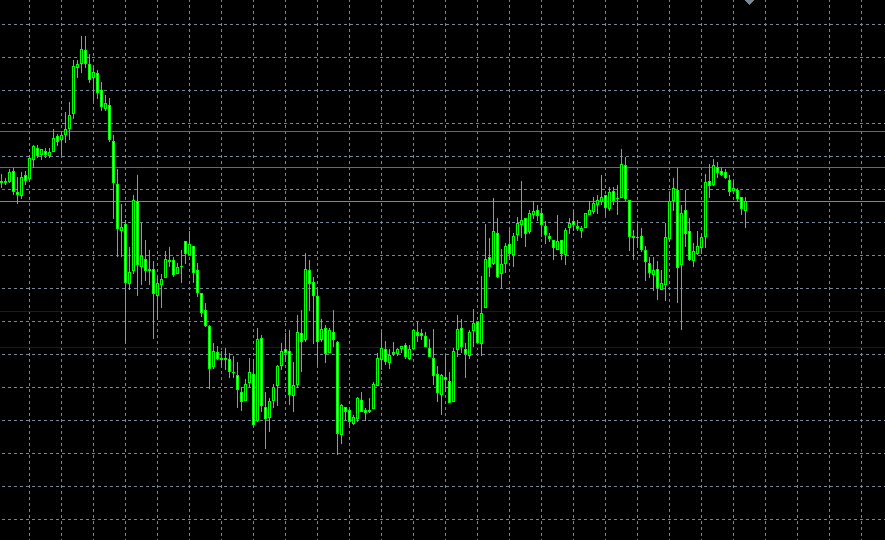Click the first candle at the left edge

[x=4, y=181]
